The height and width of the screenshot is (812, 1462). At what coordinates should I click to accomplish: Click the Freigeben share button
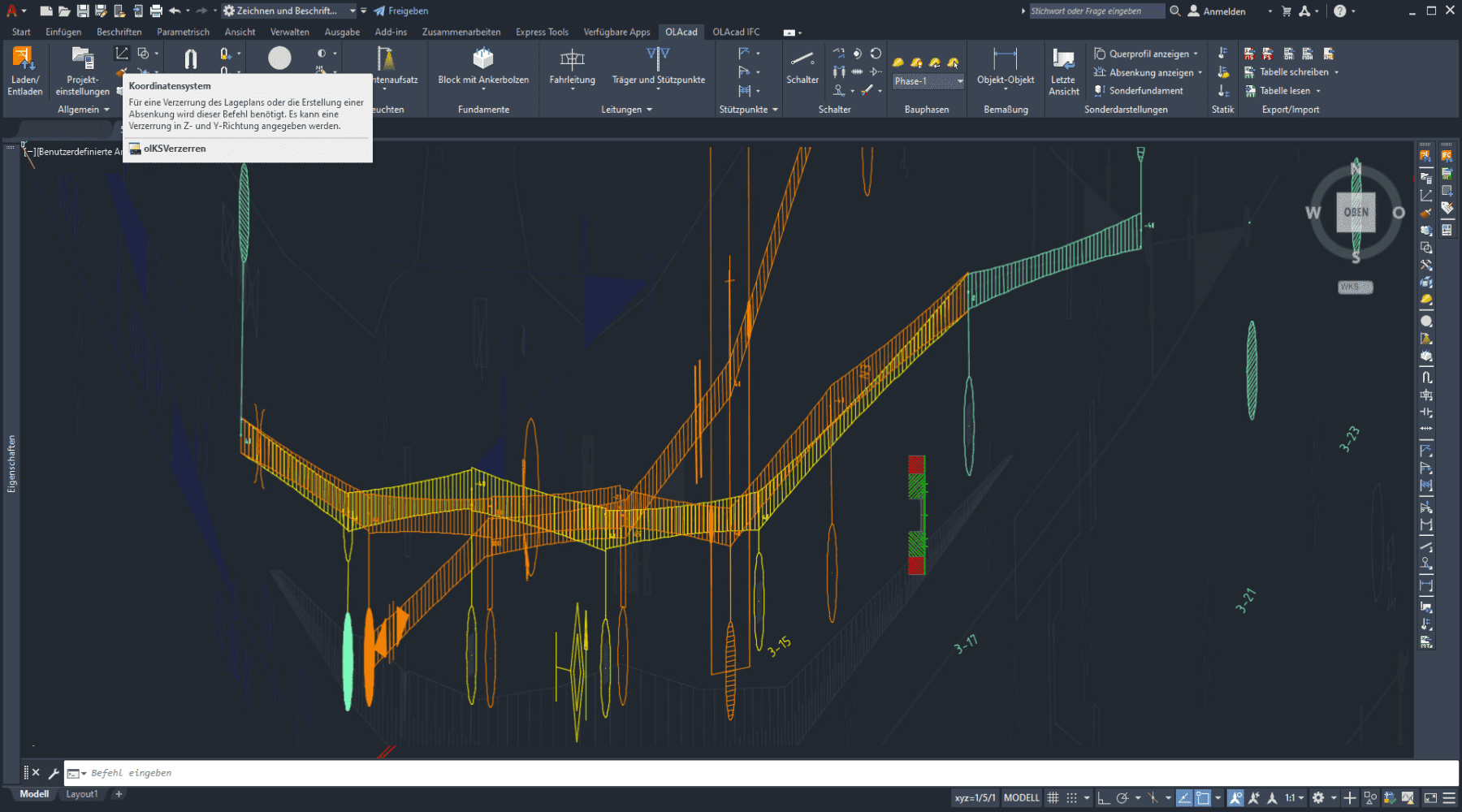pos(401,11)
